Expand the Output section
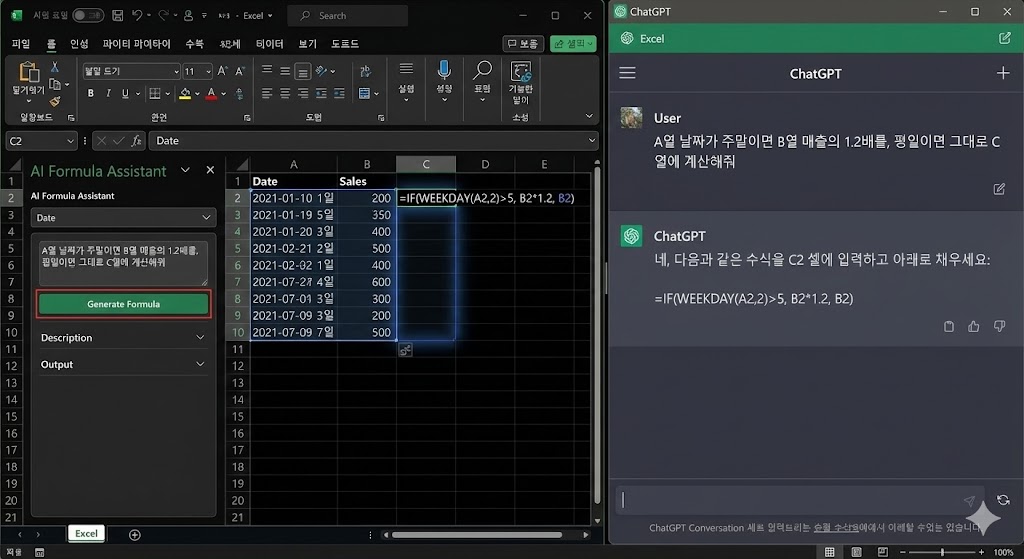The height and width of the screenshot is (559, 1024). pyautogui.click(x=123, y=364)
